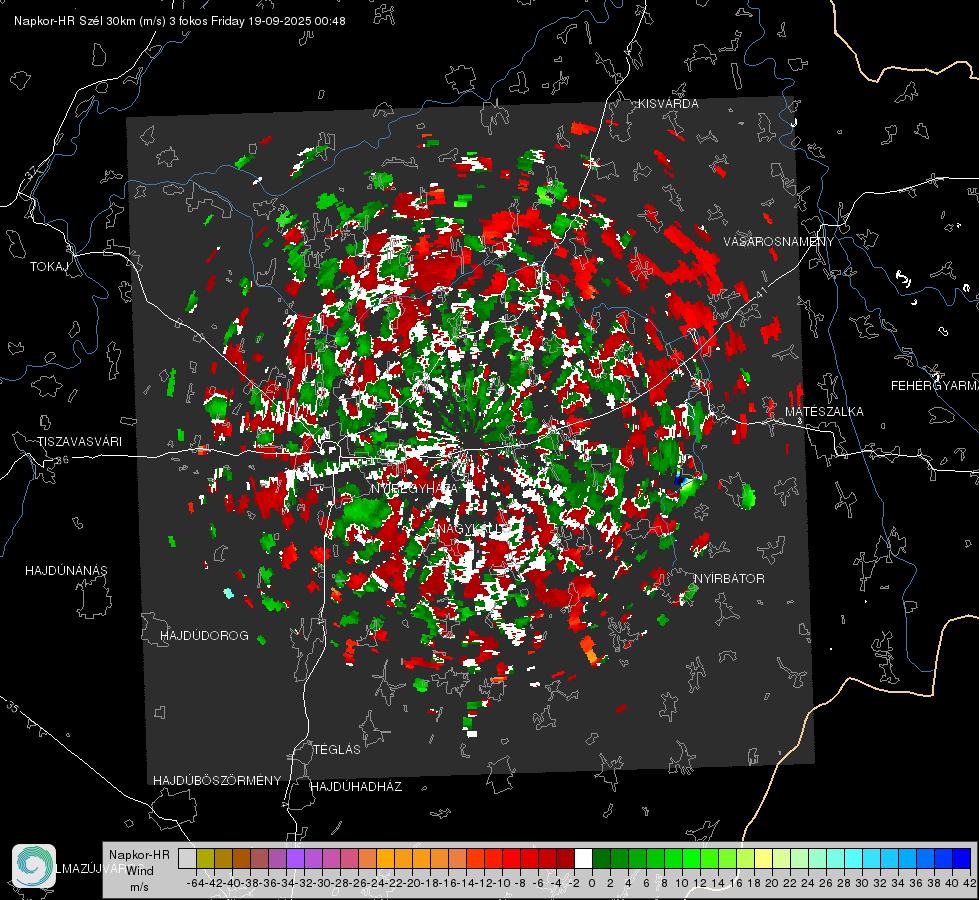
Task: Click the KISVÁRDA city label
Action: pyautogui.click(x=668, y=104)
